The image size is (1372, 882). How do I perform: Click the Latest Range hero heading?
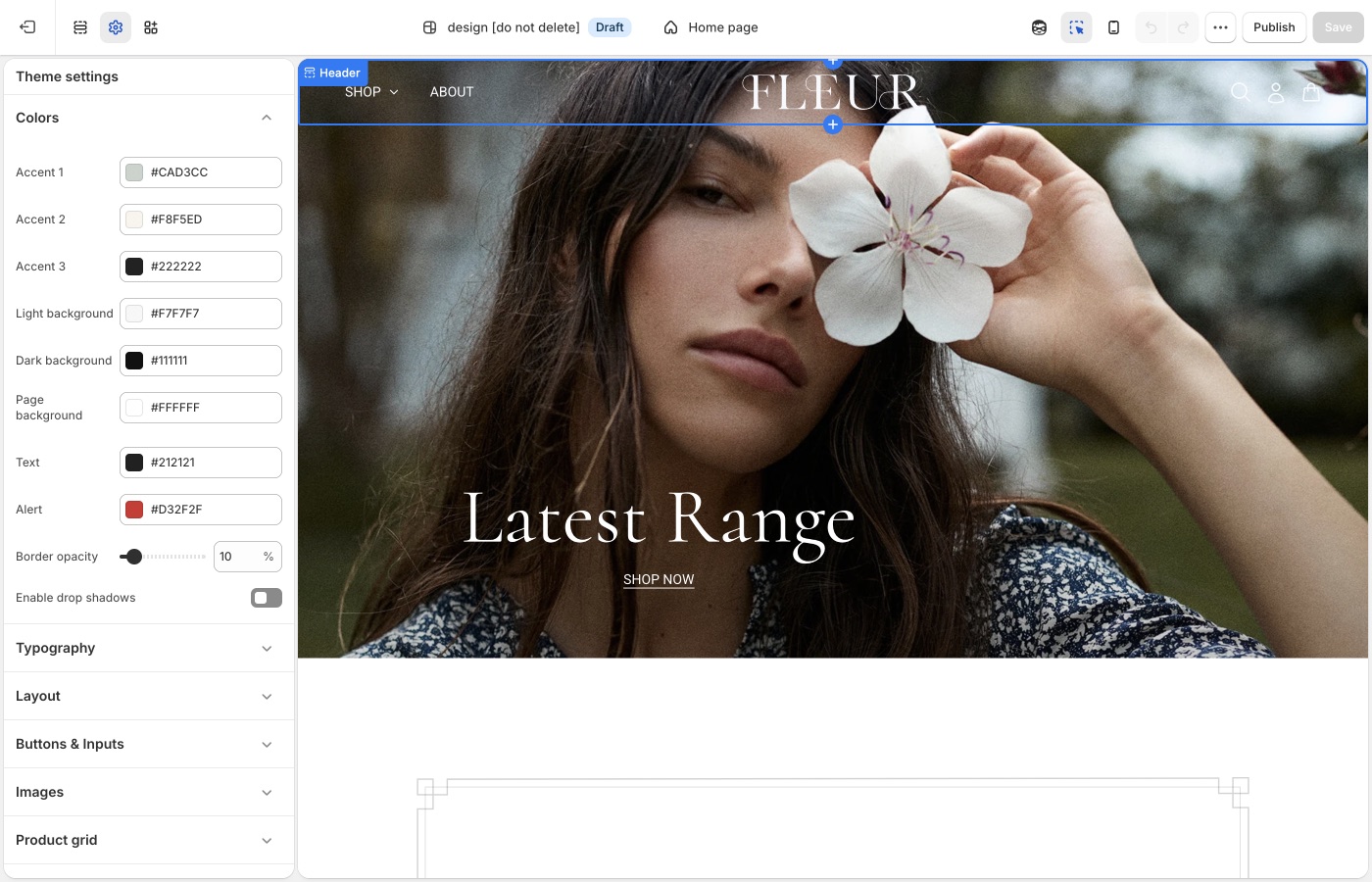point(659,520)
